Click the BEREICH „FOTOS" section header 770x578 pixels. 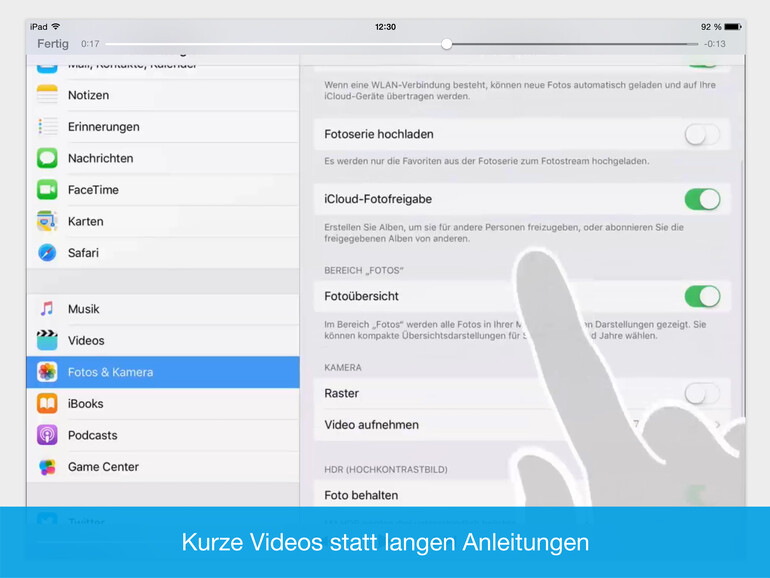click(364, 270)
